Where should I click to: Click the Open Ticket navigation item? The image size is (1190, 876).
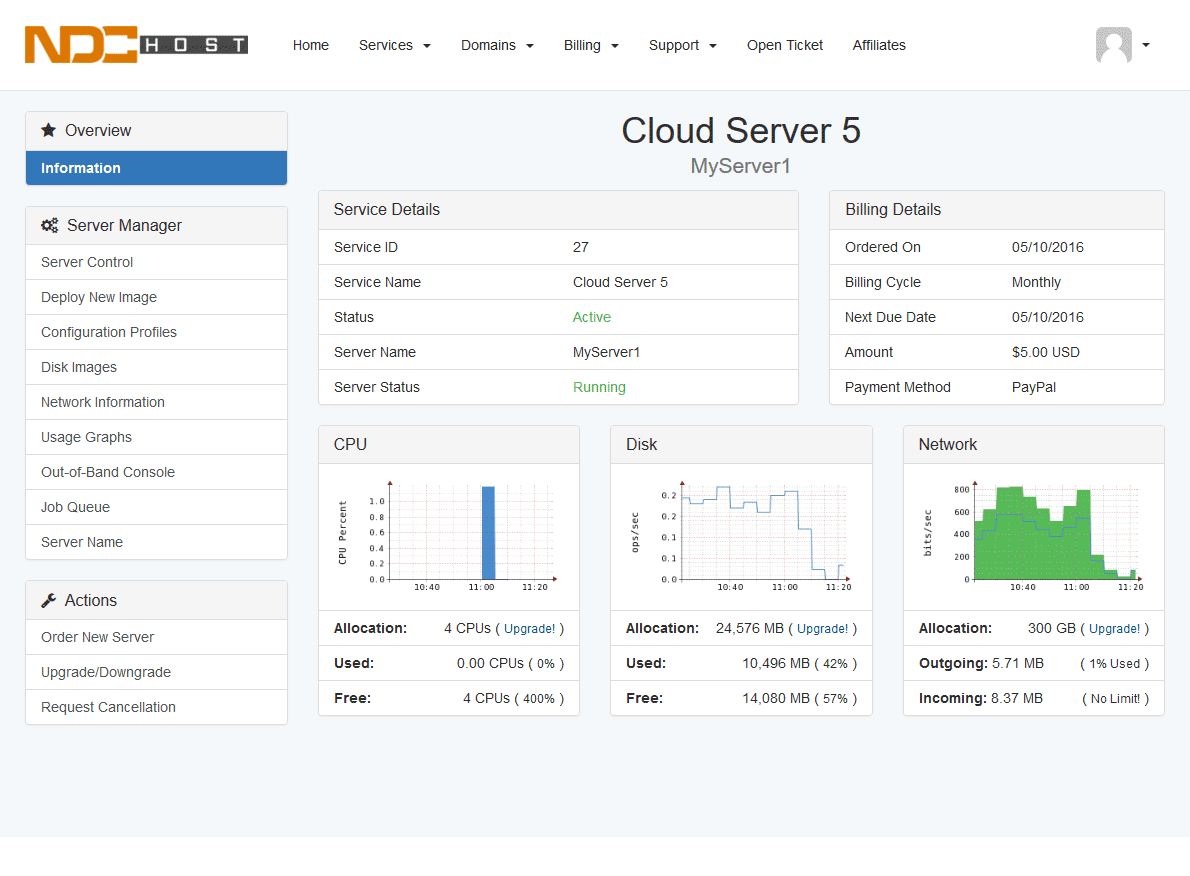784,45
